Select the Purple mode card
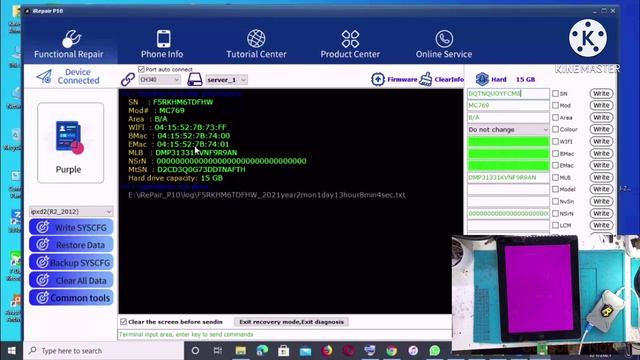Screen dimensions: 640x360 point(71,143)
